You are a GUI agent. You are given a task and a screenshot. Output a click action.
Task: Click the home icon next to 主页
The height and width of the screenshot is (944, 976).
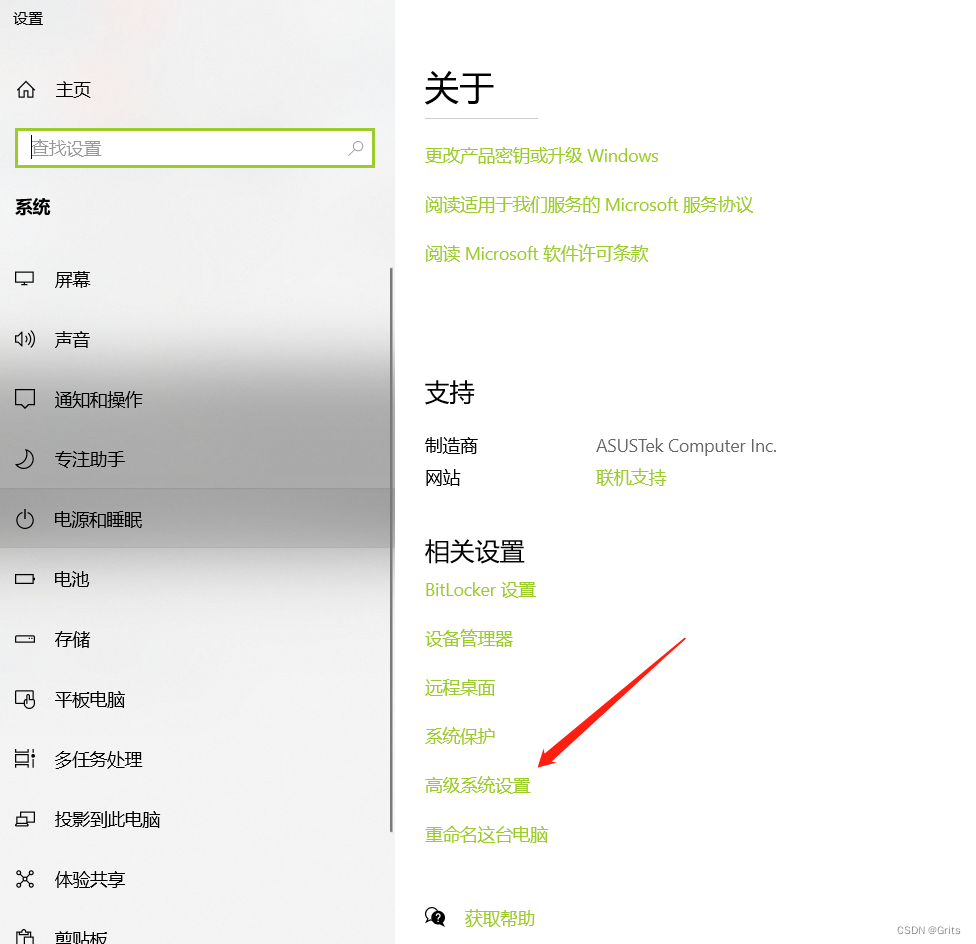click(26, 90)
